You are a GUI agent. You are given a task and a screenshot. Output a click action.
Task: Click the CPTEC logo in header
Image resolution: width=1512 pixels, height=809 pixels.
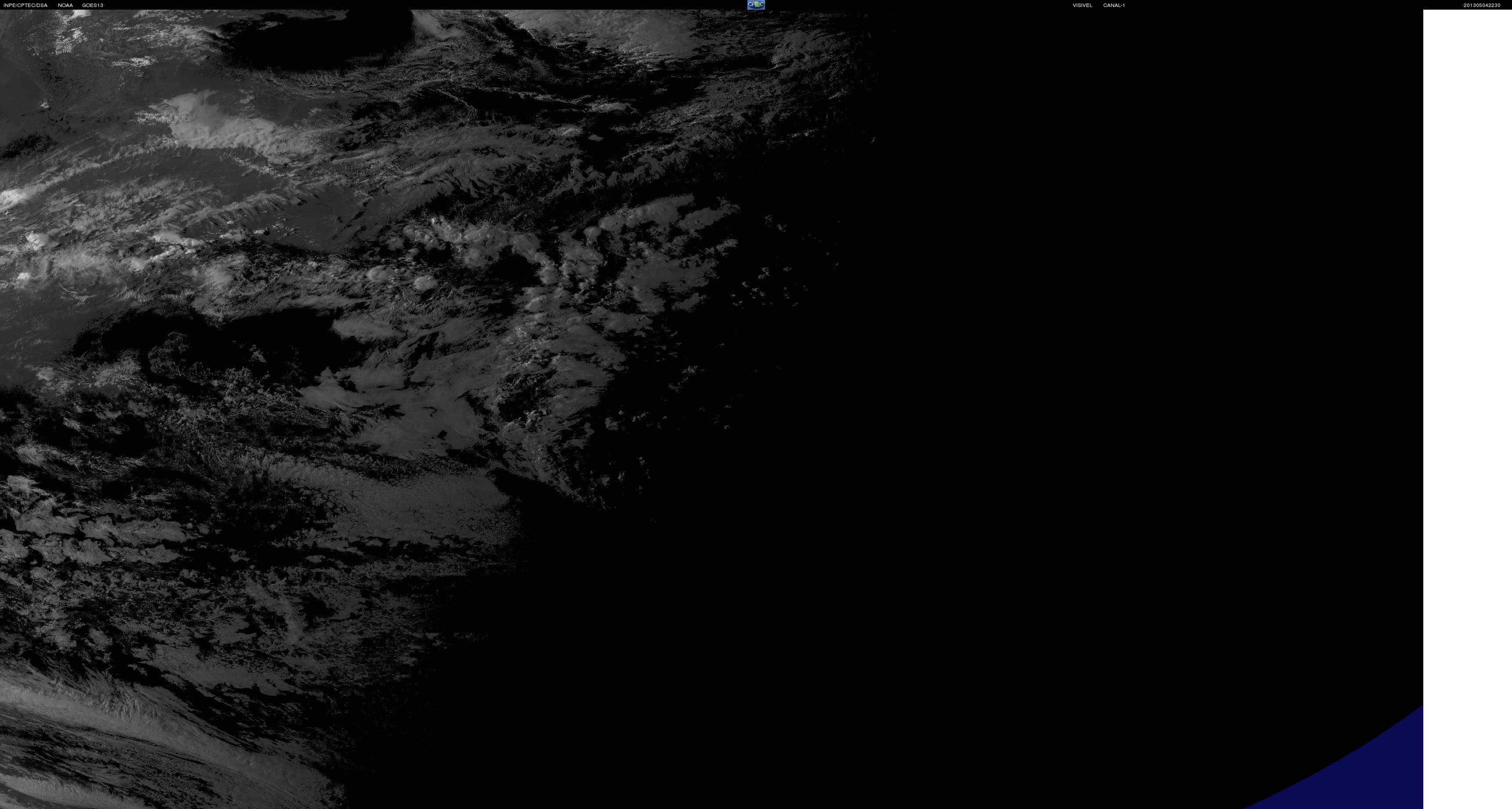click(x=755, y=5)
